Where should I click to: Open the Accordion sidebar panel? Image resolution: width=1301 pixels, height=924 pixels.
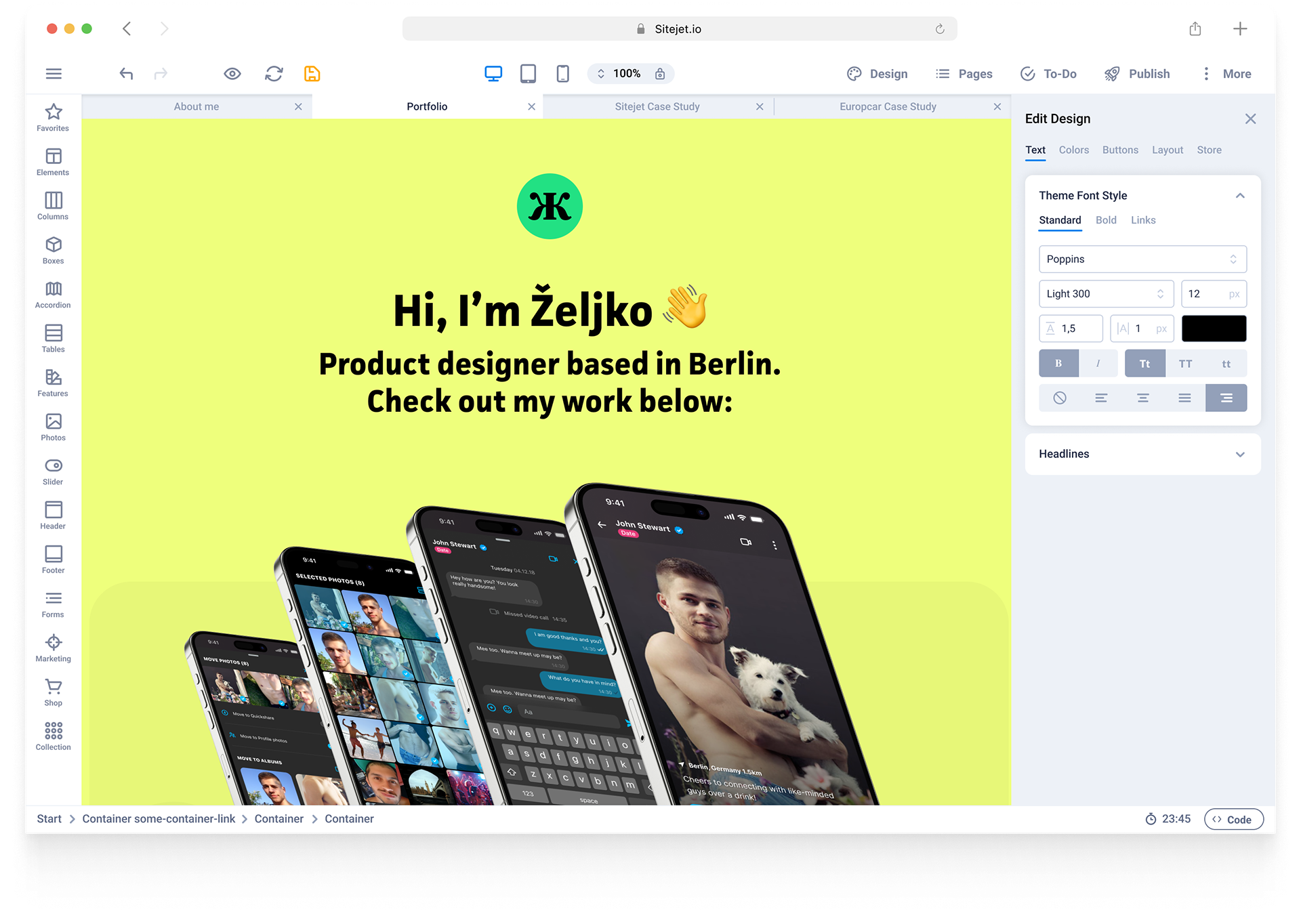(x=53, y=295)
